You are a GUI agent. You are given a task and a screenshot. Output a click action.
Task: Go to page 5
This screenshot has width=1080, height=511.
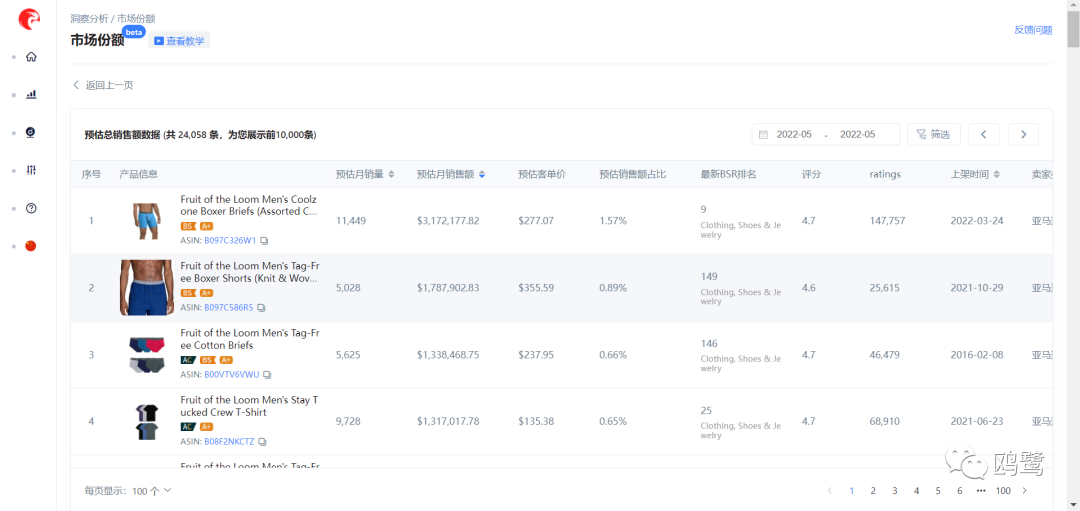click(937, 491)
